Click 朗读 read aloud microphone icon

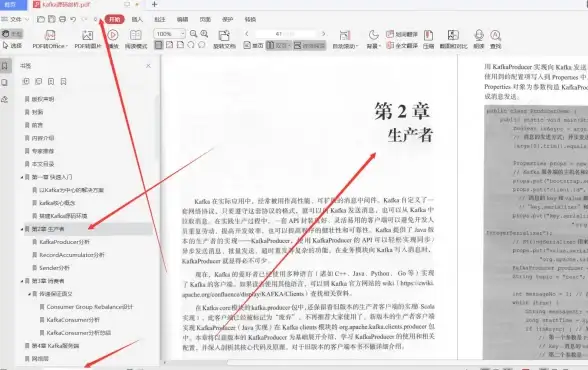(479, 39)
